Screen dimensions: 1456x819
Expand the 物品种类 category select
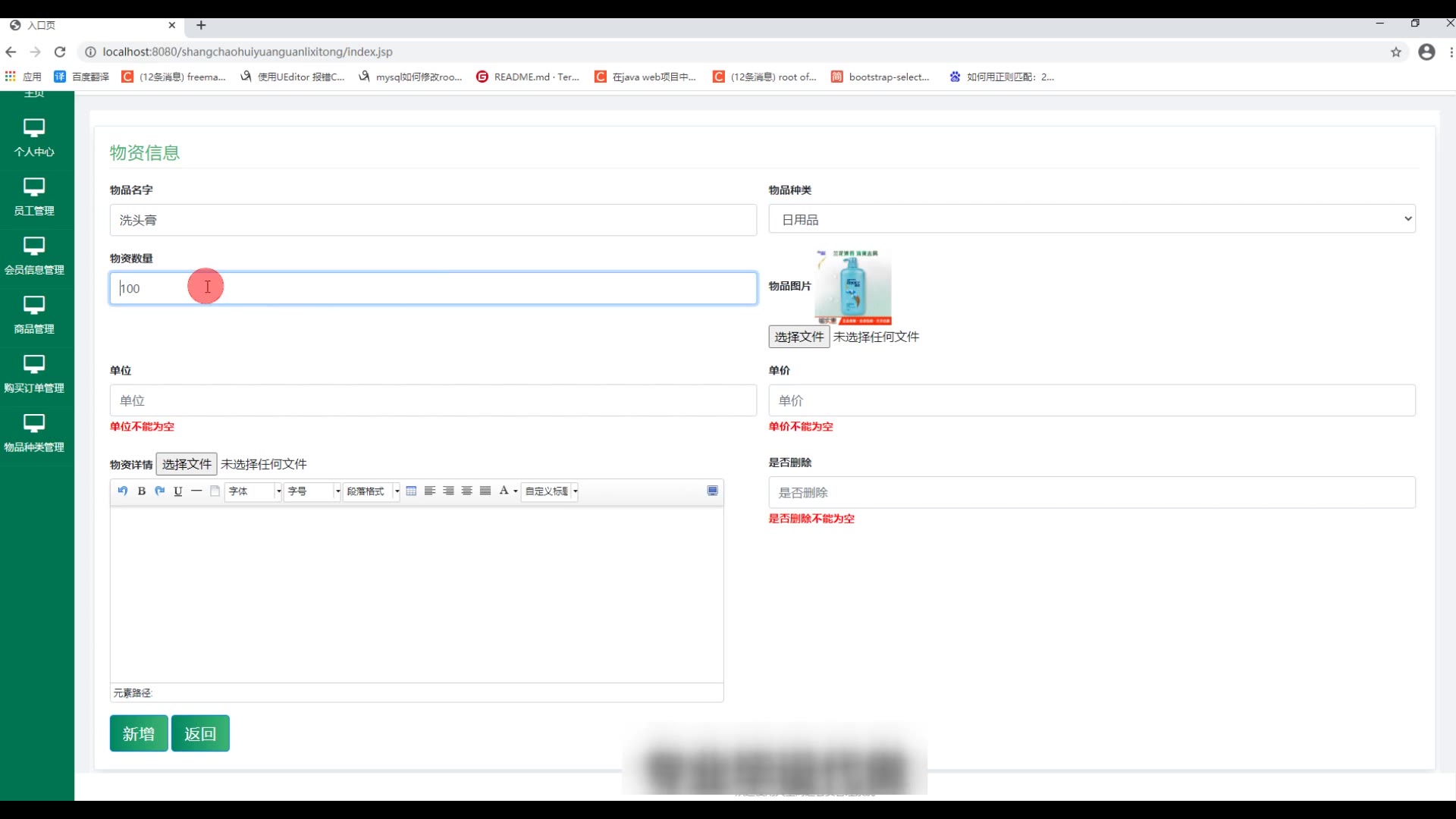pos(1091,219)
